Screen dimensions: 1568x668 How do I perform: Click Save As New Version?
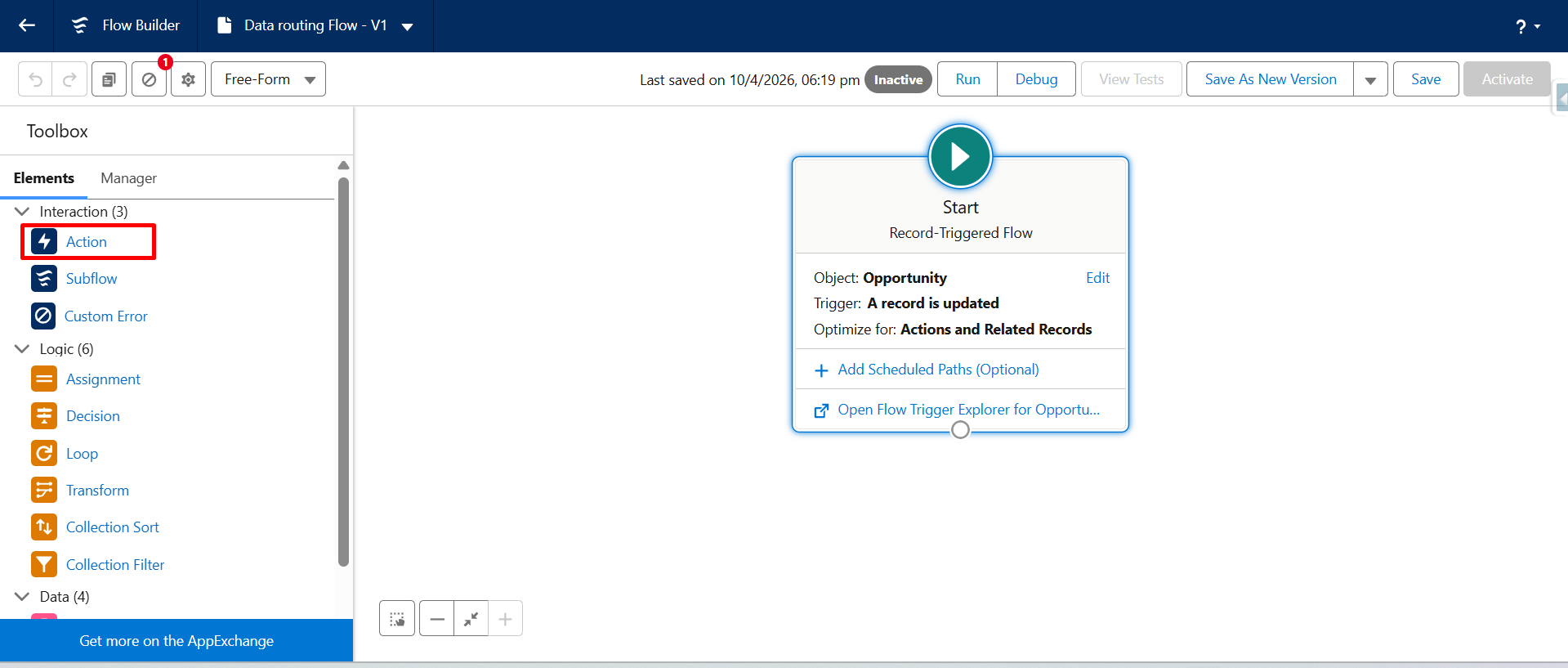1270,79
